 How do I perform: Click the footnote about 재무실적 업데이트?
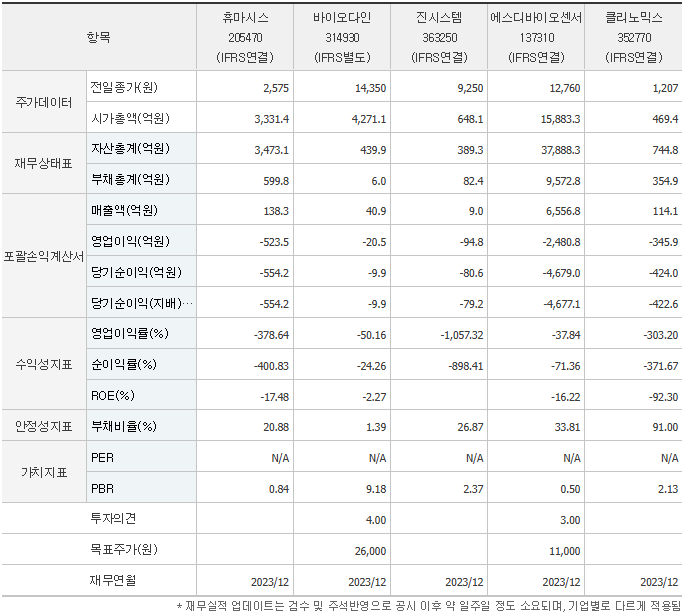tap(428, 606)
